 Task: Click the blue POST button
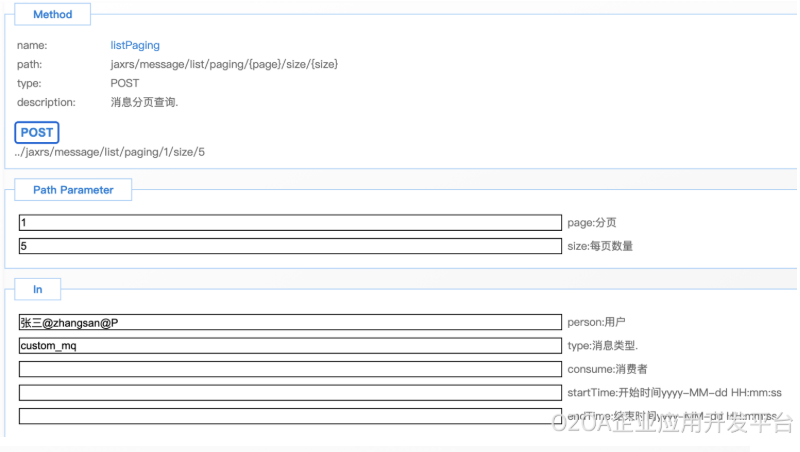click(x=37, y=132)
